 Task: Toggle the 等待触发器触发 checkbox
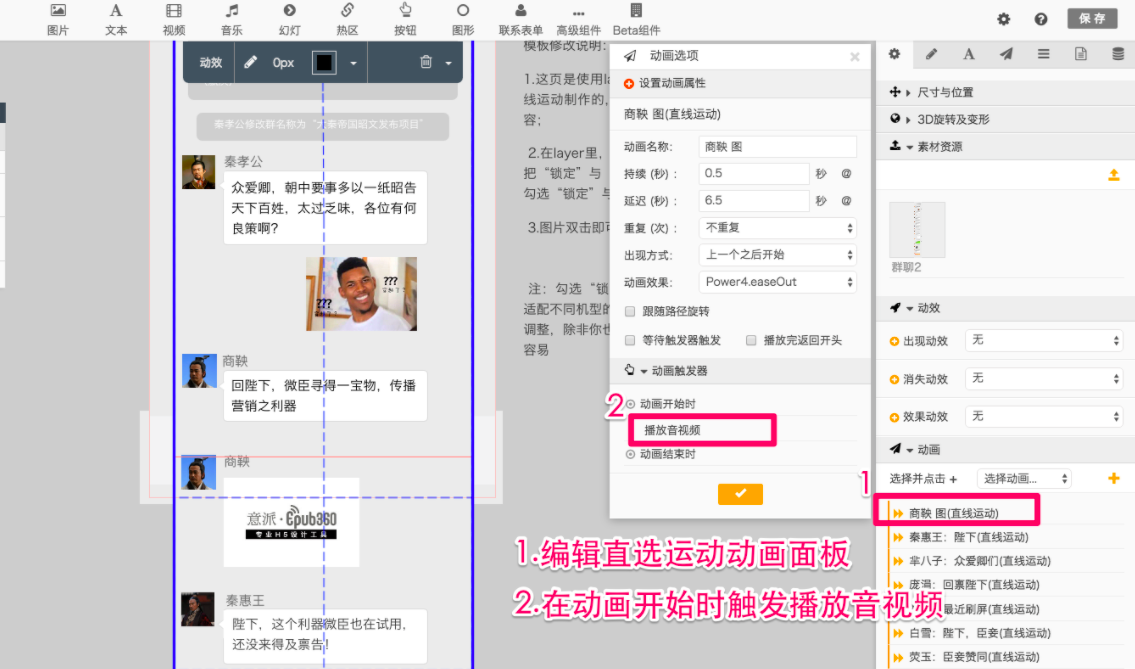630,340
